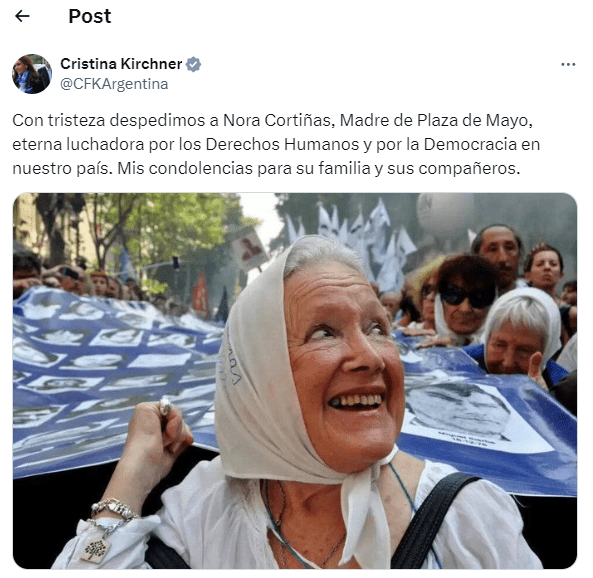Open Cristina Kirchner's profile avatar
The width and height of the screenshot is (593, 578).
click(32, 74)
